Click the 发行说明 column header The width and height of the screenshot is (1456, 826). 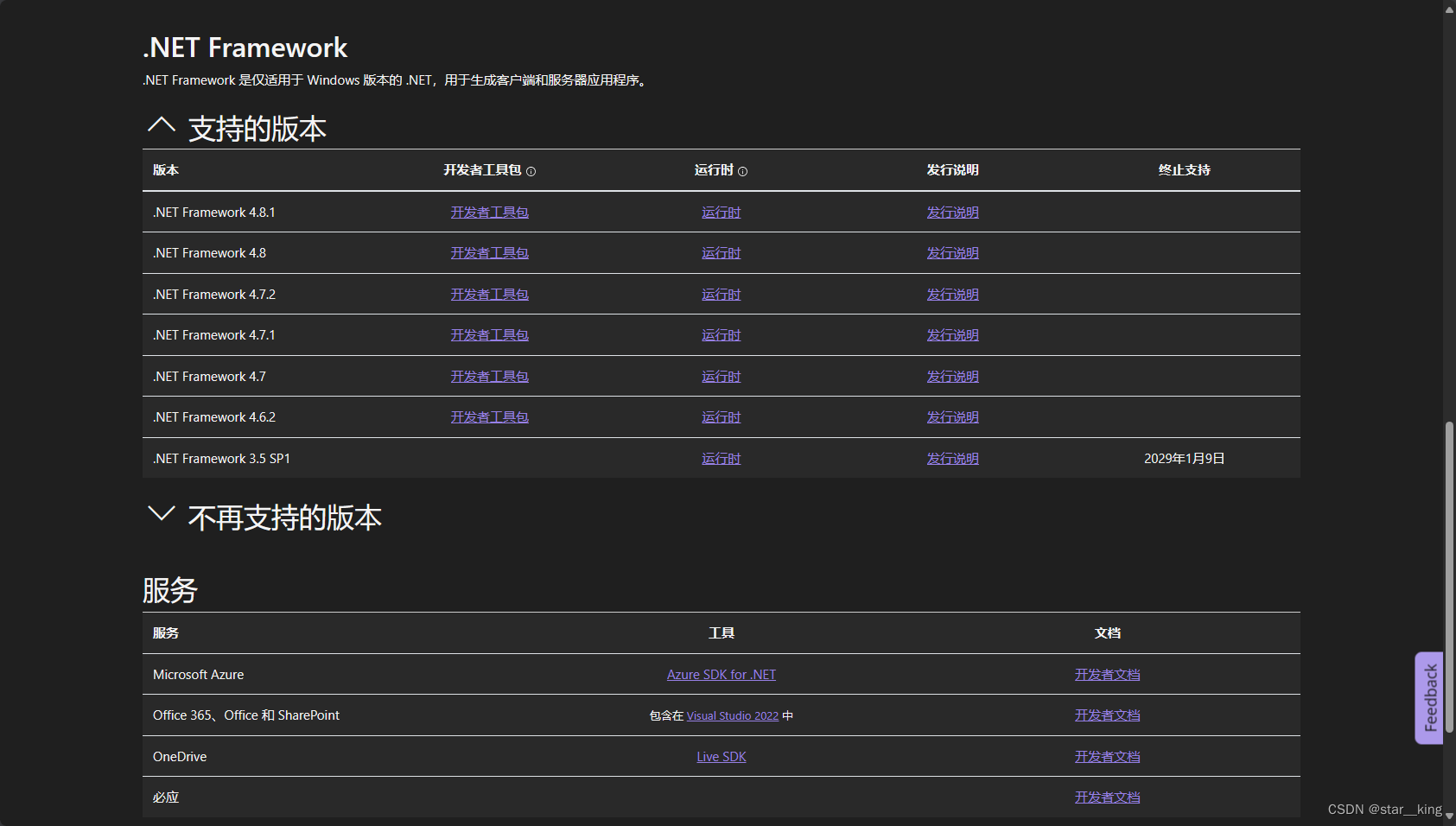953,170
